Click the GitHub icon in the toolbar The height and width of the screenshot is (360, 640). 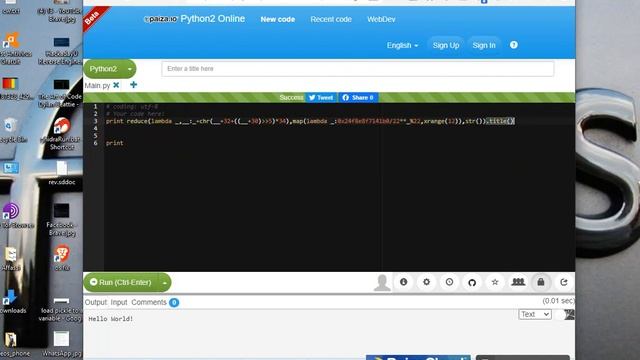tap(472, 282)
